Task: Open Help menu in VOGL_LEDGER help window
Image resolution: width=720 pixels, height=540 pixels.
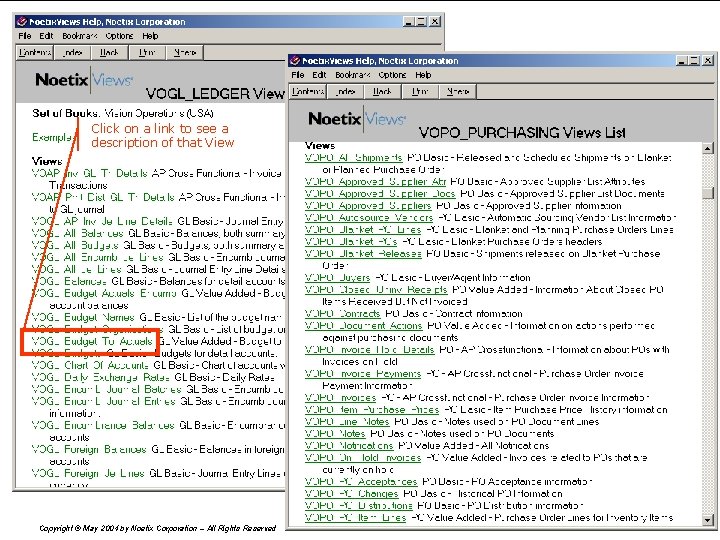Action: click(150, 36)
